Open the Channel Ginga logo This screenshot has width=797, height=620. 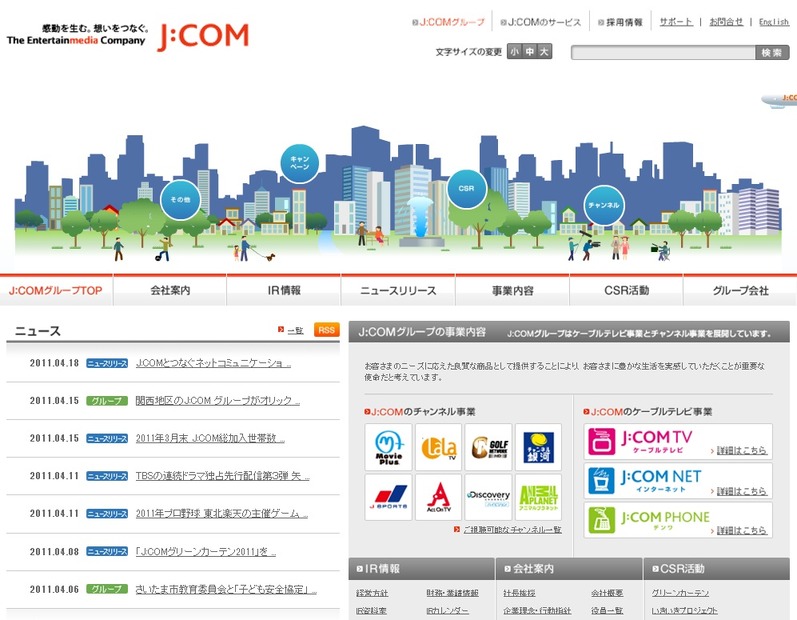click(538, 447)
